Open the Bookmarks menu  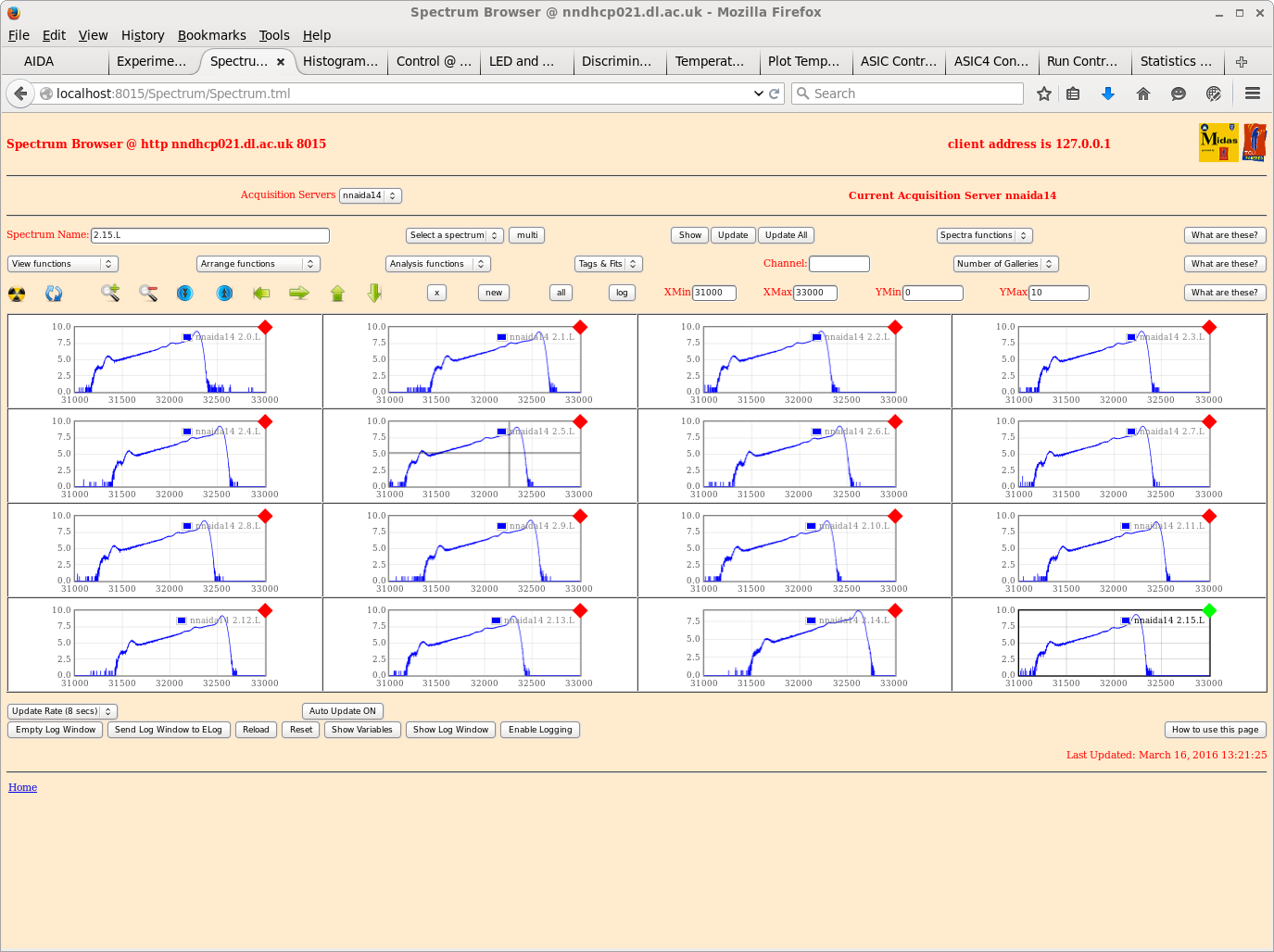[212, 35]
